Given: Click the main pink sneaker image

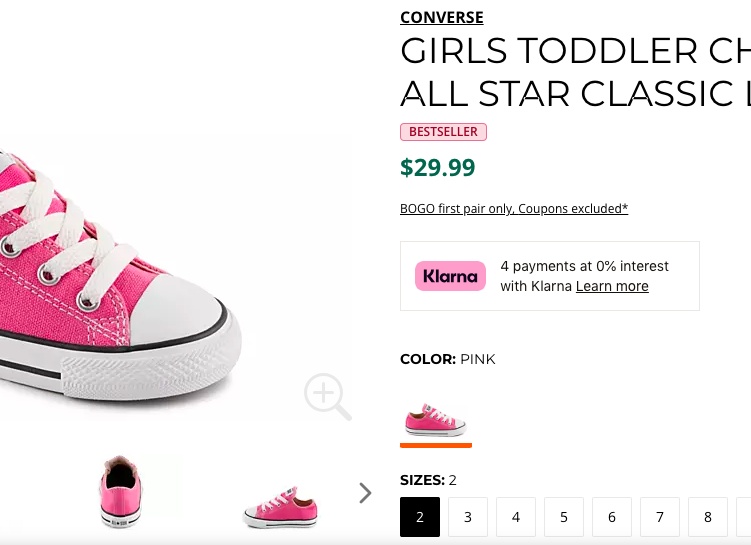Looking at the screenshot, I should [x=120, y=277].
